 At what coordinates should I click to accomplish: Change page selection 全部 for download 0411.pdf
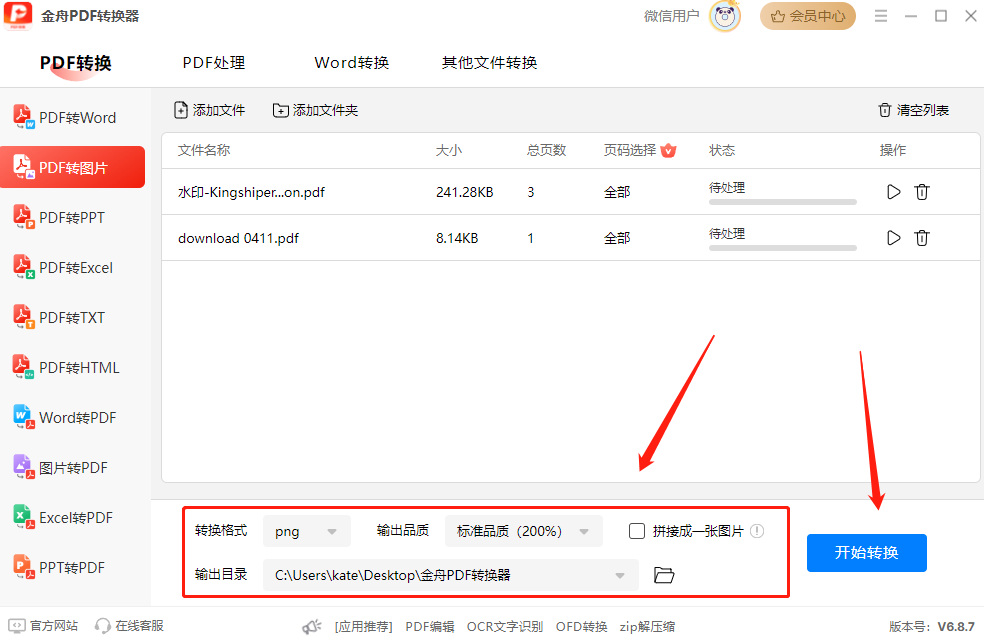pyautogui.click(x=617, y=238)
